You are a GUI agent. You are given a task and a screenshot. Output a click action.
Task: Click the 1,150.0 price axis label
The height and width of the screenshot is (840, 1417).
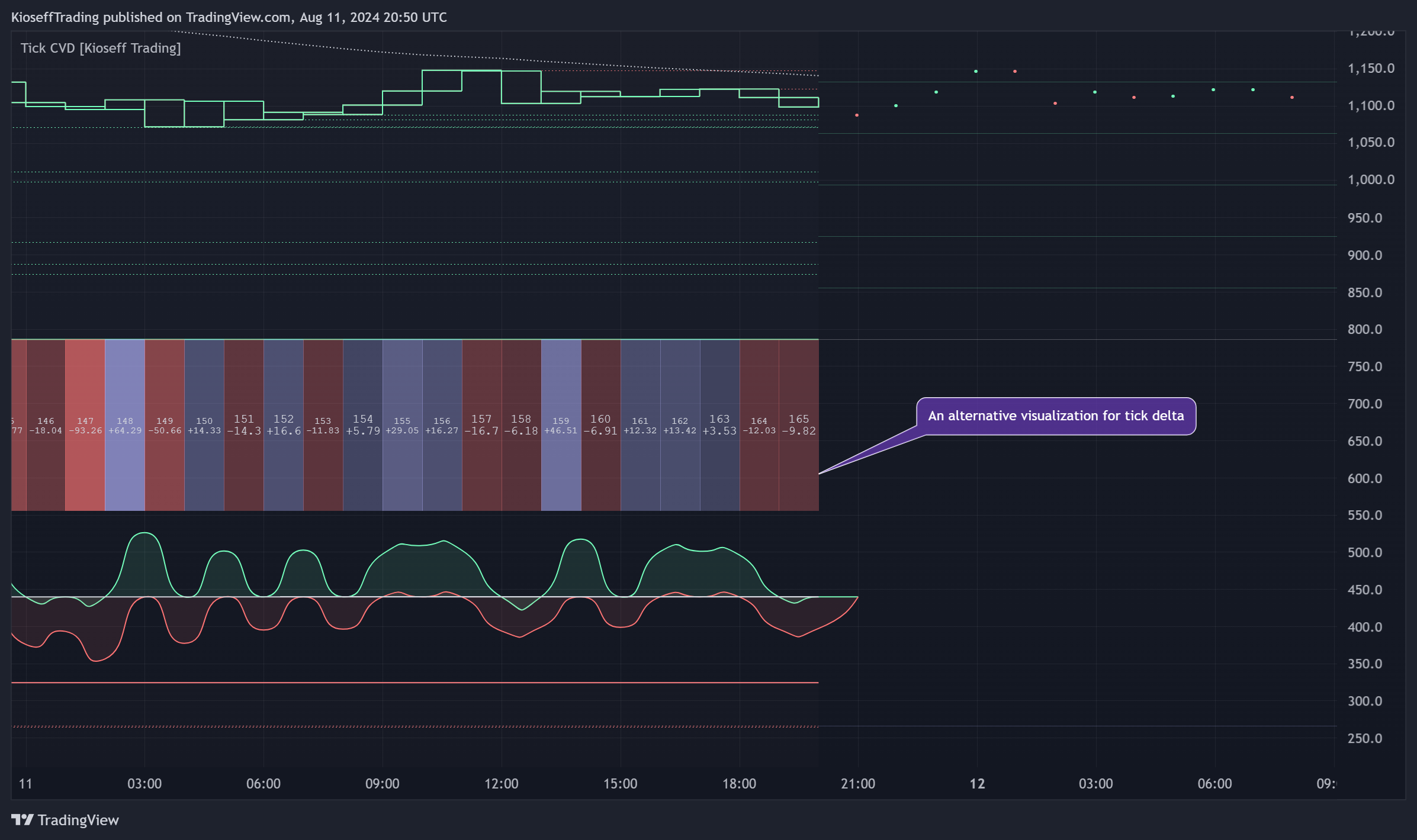click(1371, 69)
